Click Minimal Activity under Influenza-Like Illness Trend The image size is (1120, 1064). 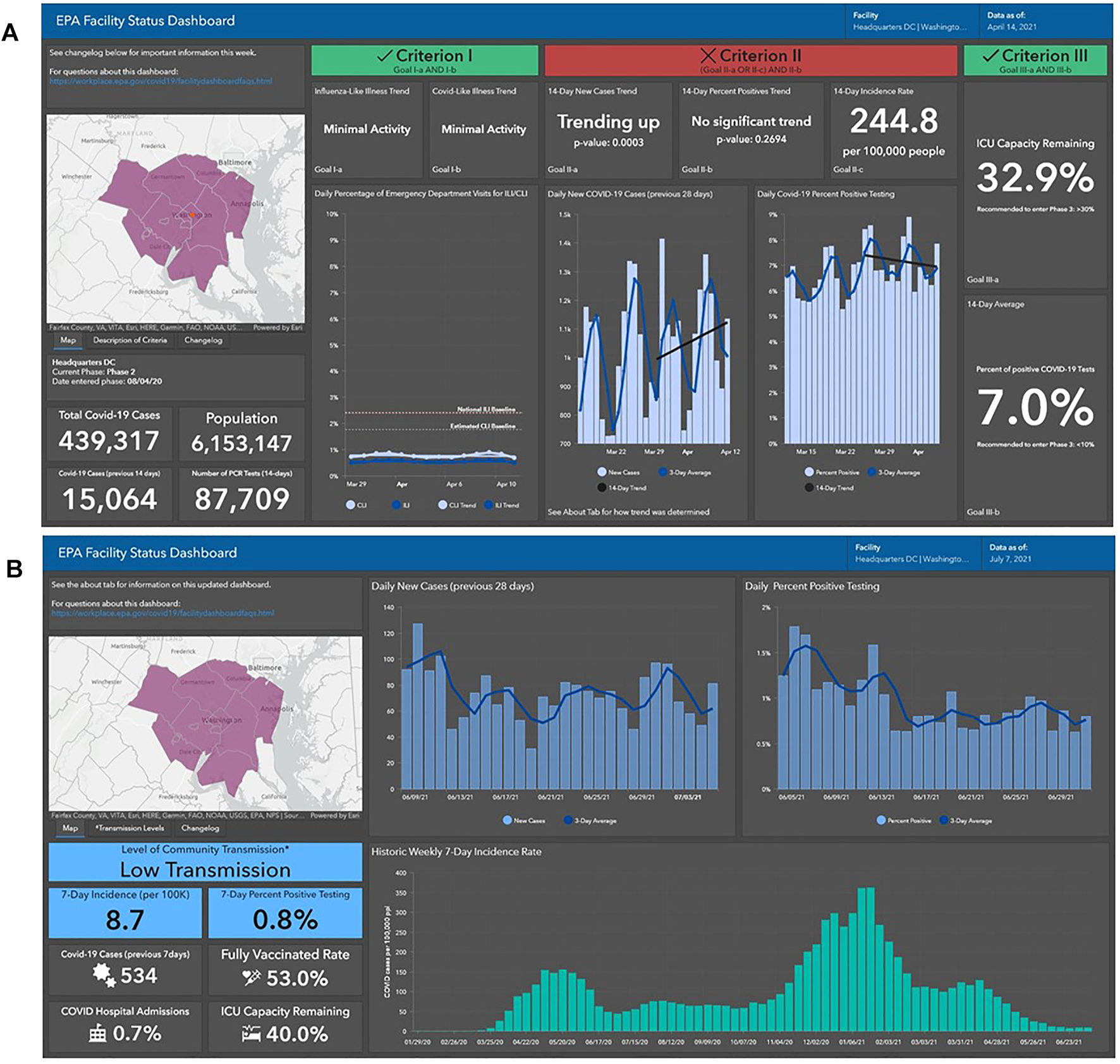coord(367,129)
